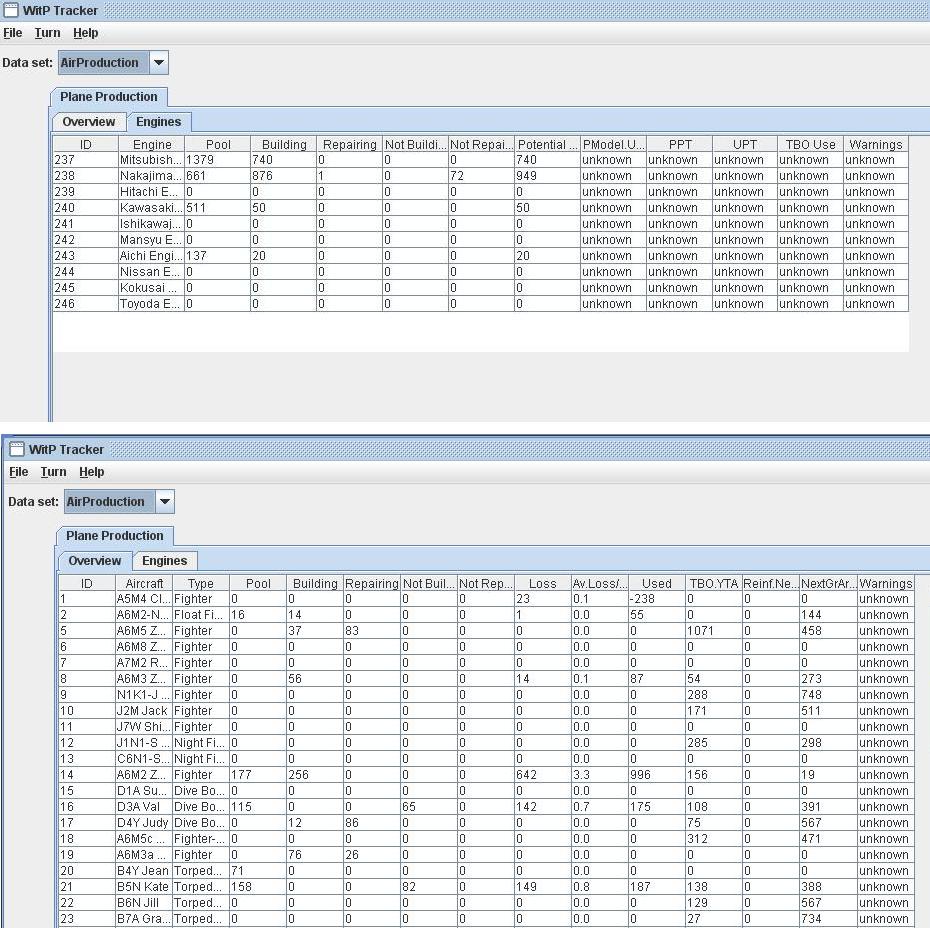Open Turn menu in upper window
This screenshot has height=928, width=930.
47,33
